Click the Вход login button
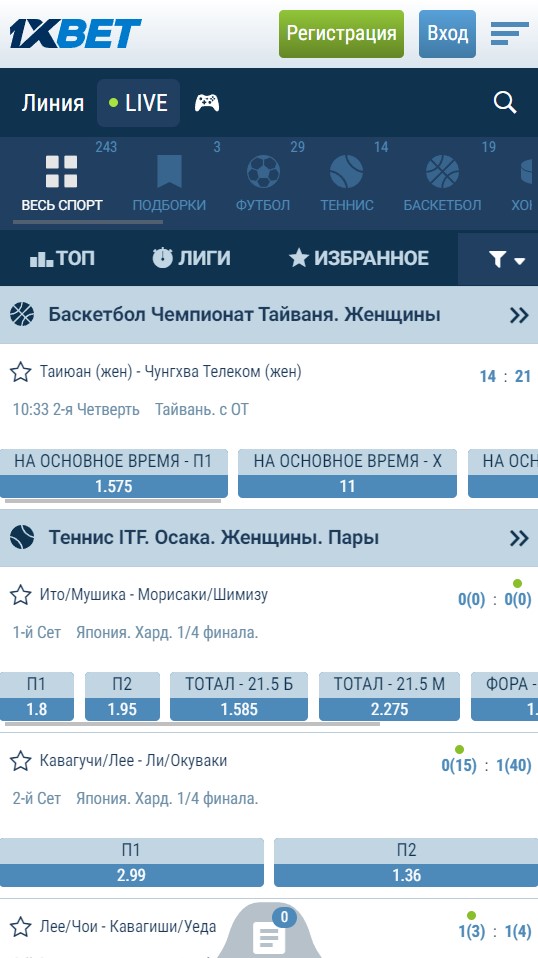The image size is (538, 958). pos(447,34)
